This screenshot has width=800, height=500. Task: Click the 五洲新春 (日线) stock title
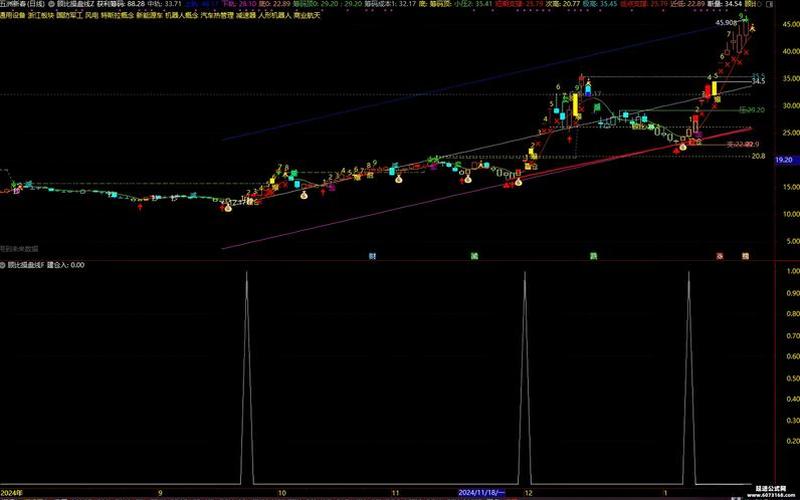[x=22, y=4]
